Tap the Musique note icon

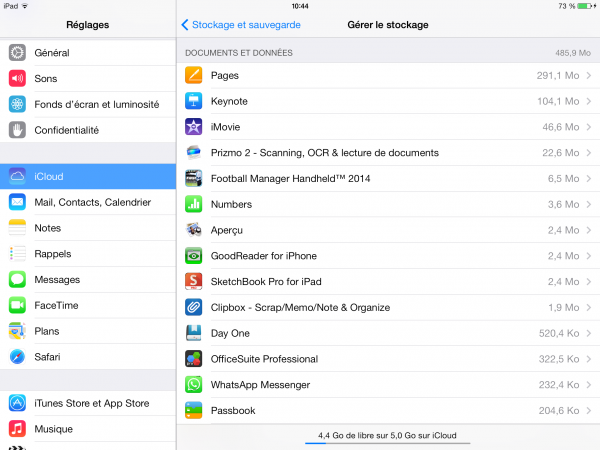tap(17, 429)
